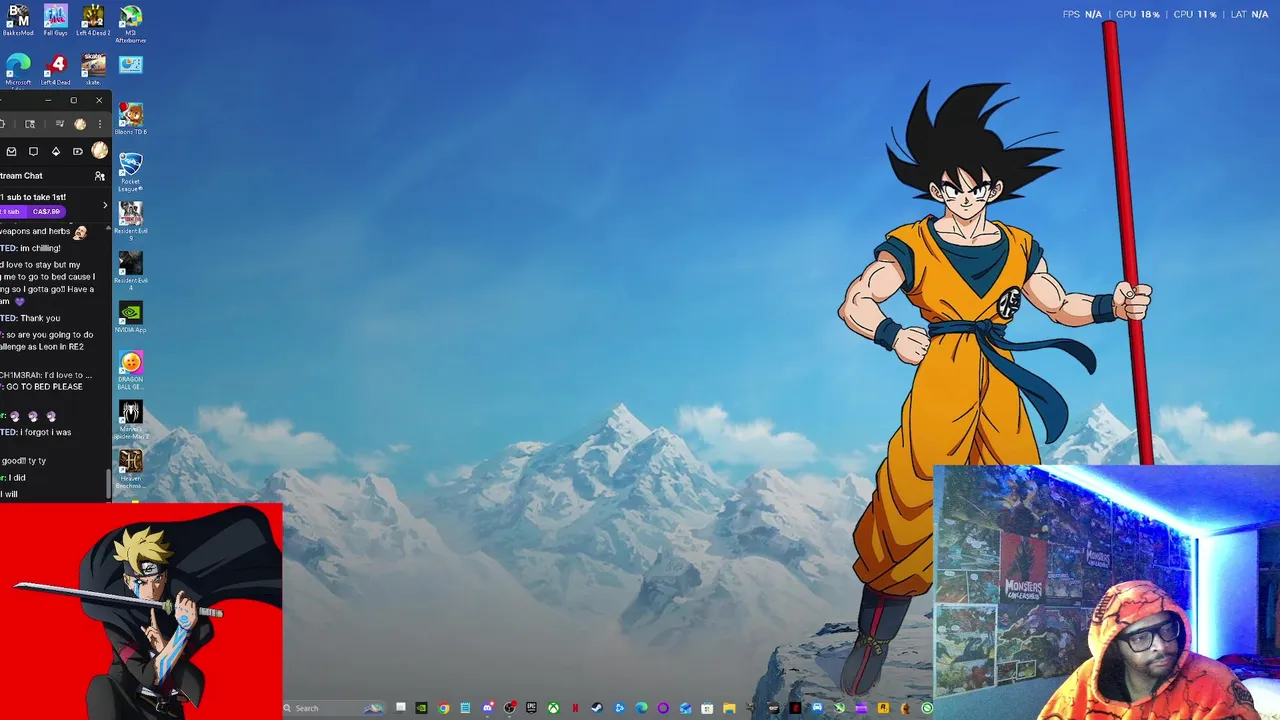Open the inbox icon in chat header
Image resolution: width=1280 pixels, height=720 pixels.
click(11, 151)
